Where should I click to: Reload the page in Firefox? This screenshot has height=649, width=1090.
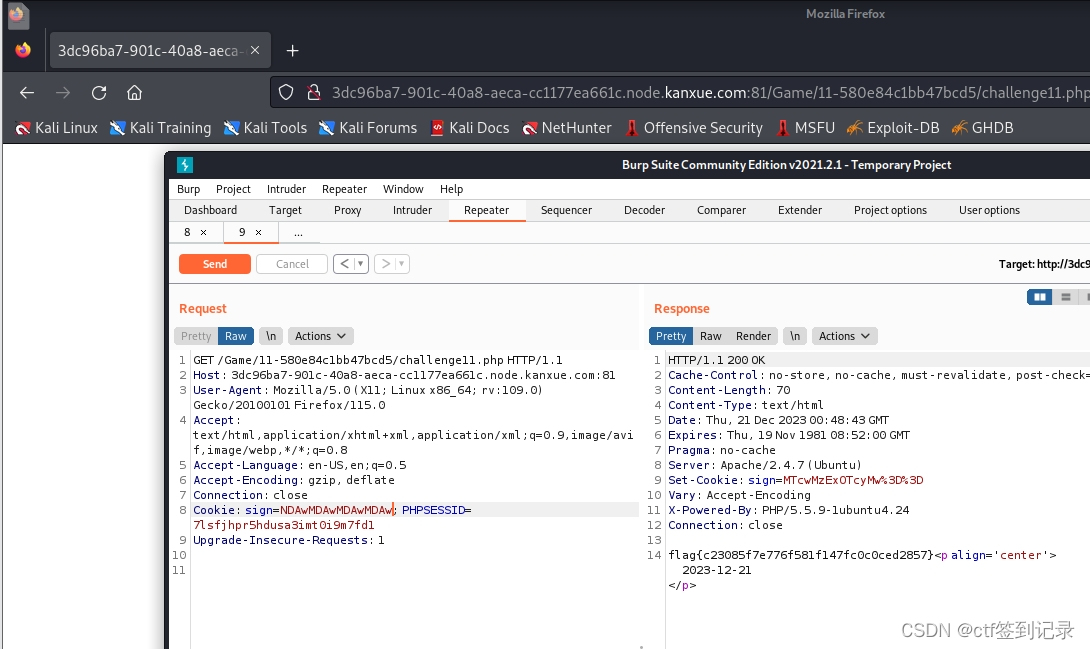[x=99, y=92]
